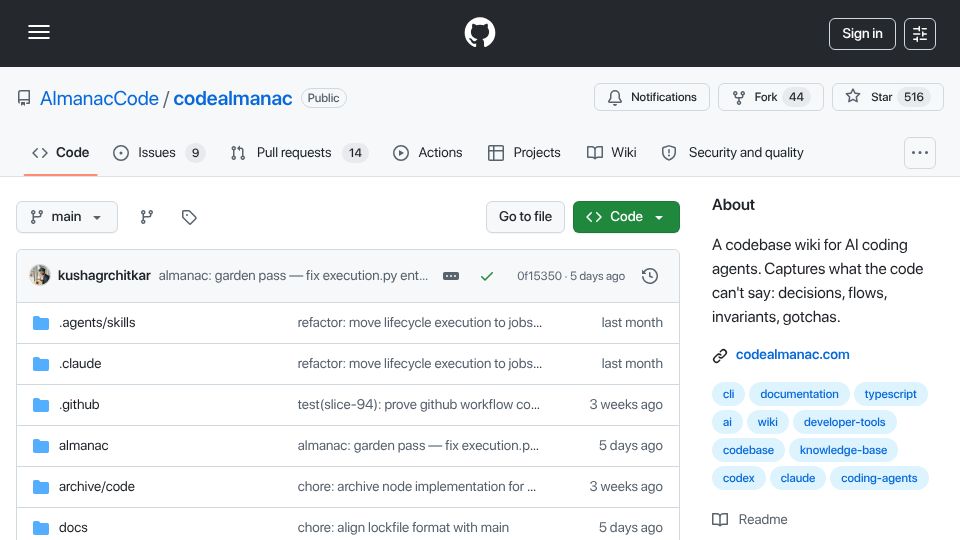Viewport: 960px width, 540px height.
Task: Open the Security and quality tab
Action: (732, 152)
